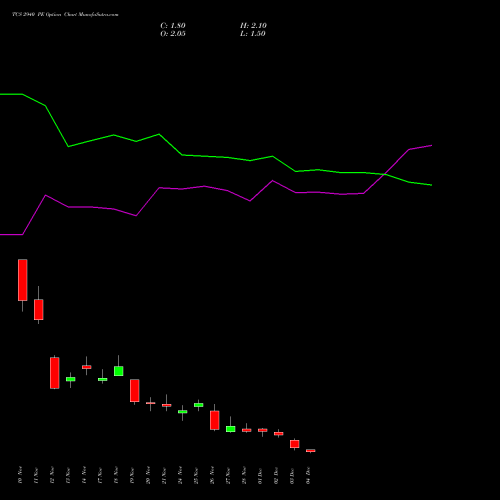The height and width of the screenshot is (500, 500).
Task: Click the high value H: 2.10
Action: [x=253, y=26]
